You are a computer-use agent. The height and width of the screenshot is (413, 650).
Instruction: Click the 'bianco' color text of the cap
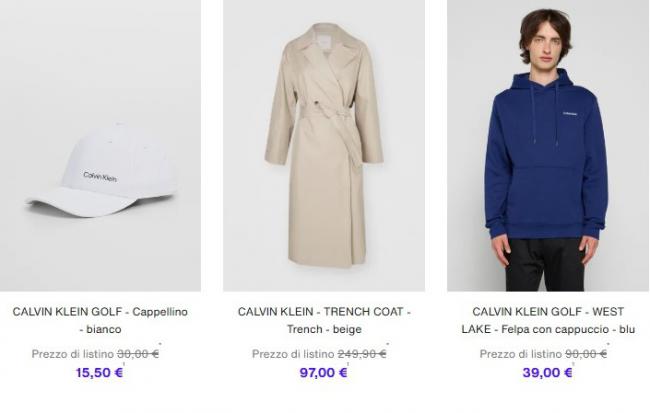pyautogui.click(x=104, y=329)
